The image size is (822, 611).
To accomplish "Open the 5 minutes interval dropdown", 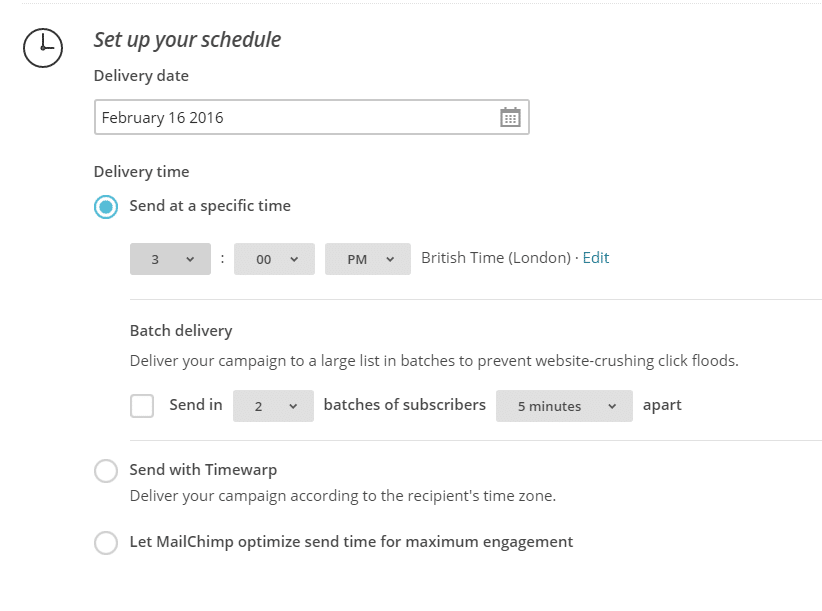I will (564, 406).
